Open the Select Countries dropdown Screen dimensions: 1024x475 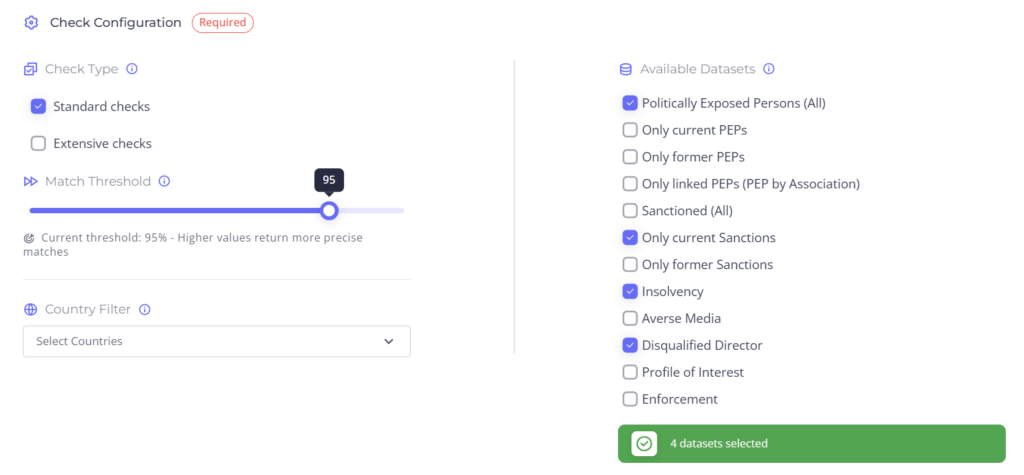pyautogui.click(x=216, y=342)
